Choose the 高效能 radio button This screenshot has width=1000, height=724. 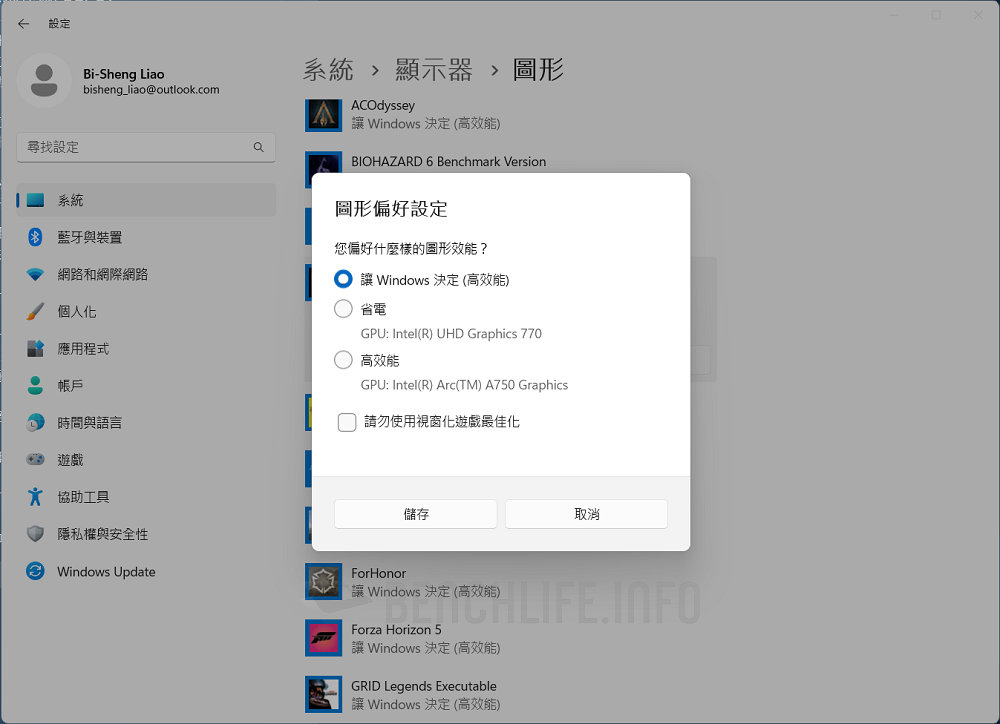[343, 360]
